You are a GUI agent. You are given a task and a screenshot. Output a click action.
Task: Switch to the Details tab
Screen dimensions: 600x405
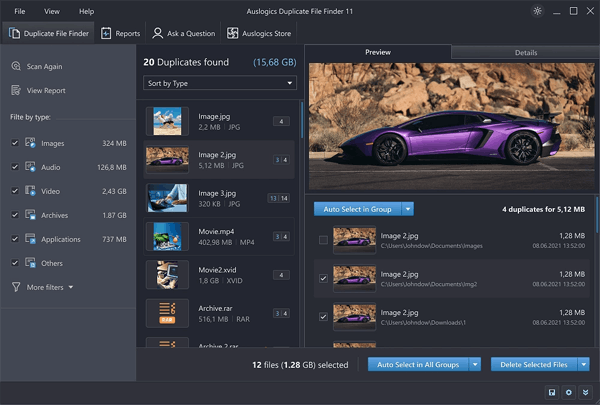click(x=526, y=52)
